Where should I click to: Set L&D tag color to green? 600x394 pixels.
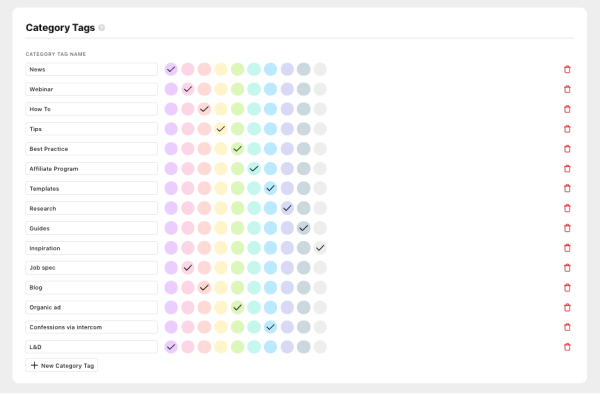pos(237,347)
